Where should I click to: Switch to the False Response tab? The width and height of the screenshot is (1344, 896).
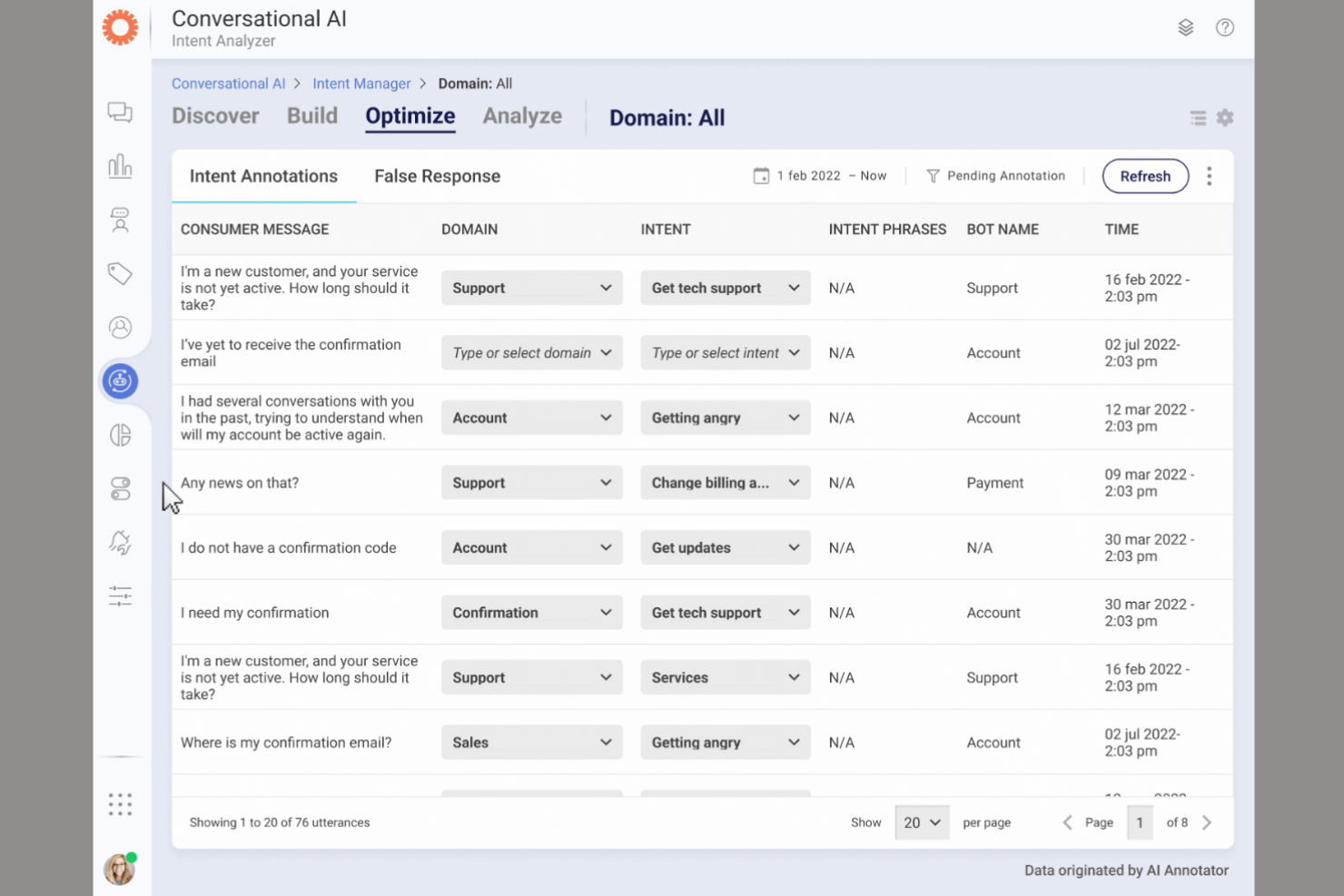[437, 175]
